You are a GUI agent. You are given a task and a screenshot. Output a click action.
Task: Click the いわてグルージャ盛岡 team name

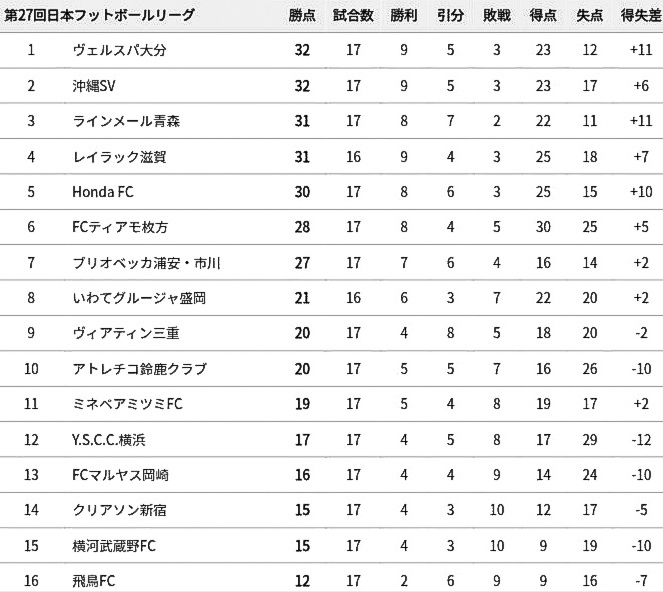pos(139,298)
